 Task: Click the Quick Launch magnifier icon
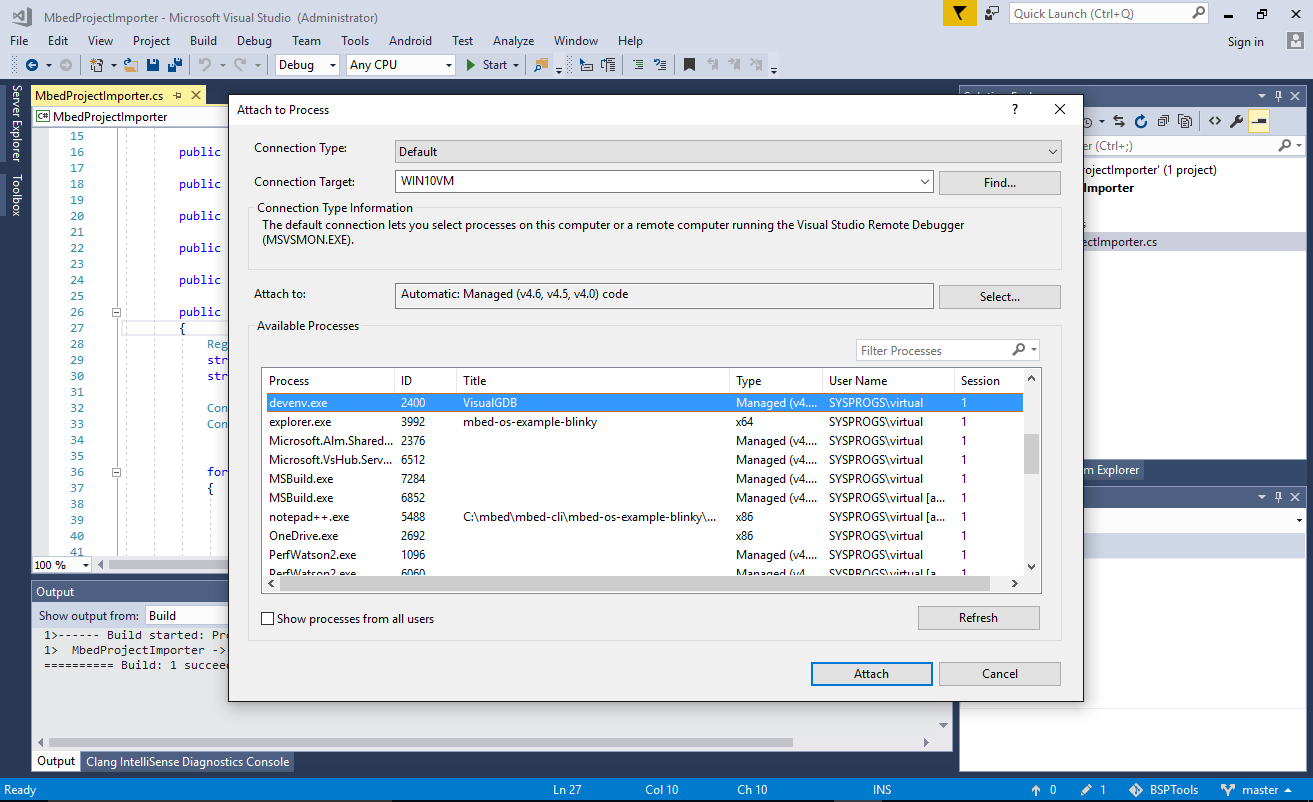(x=1198, y=13)
